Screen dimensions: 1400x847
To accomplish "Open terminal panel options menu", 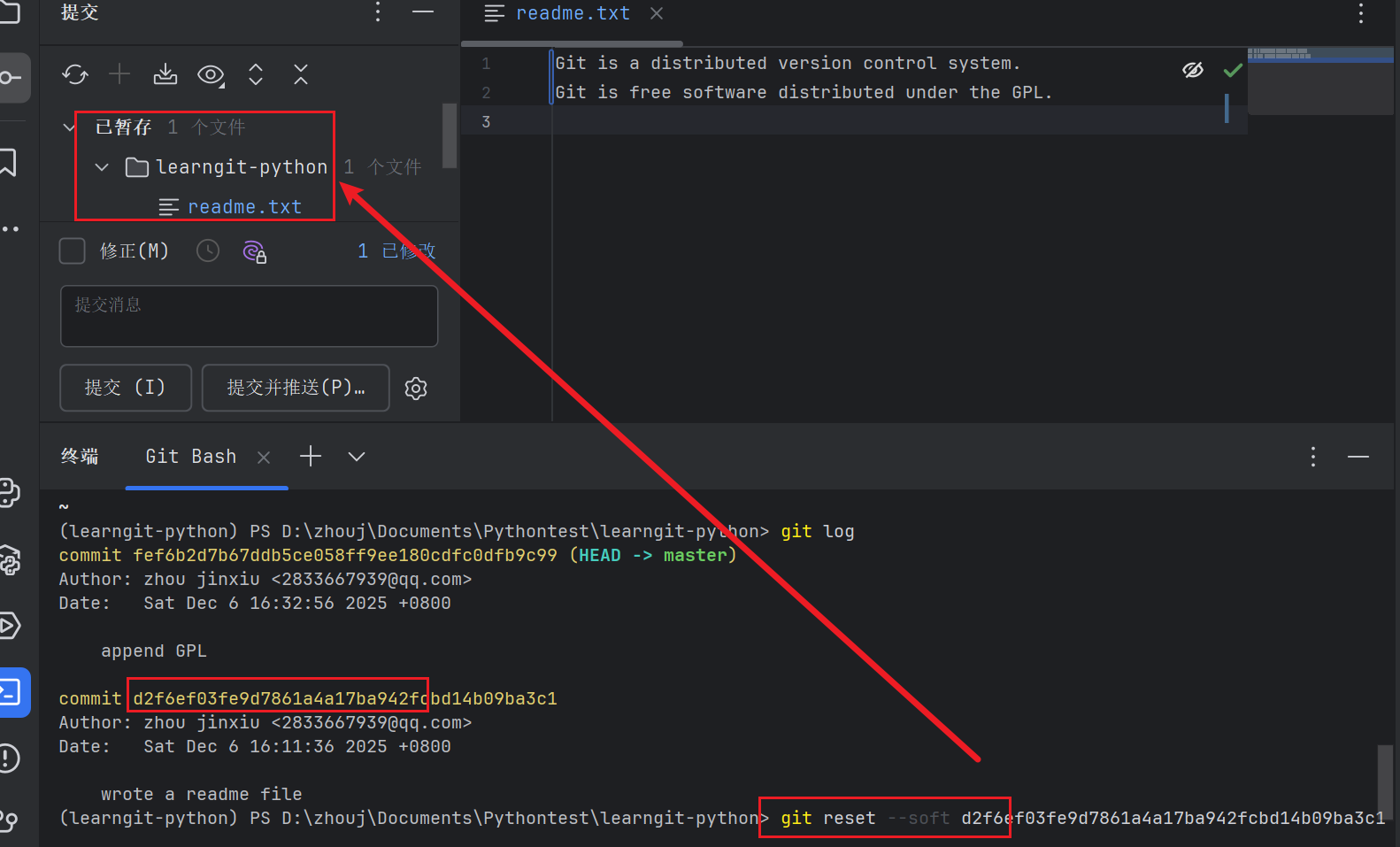I will (x=1313, y=457).
